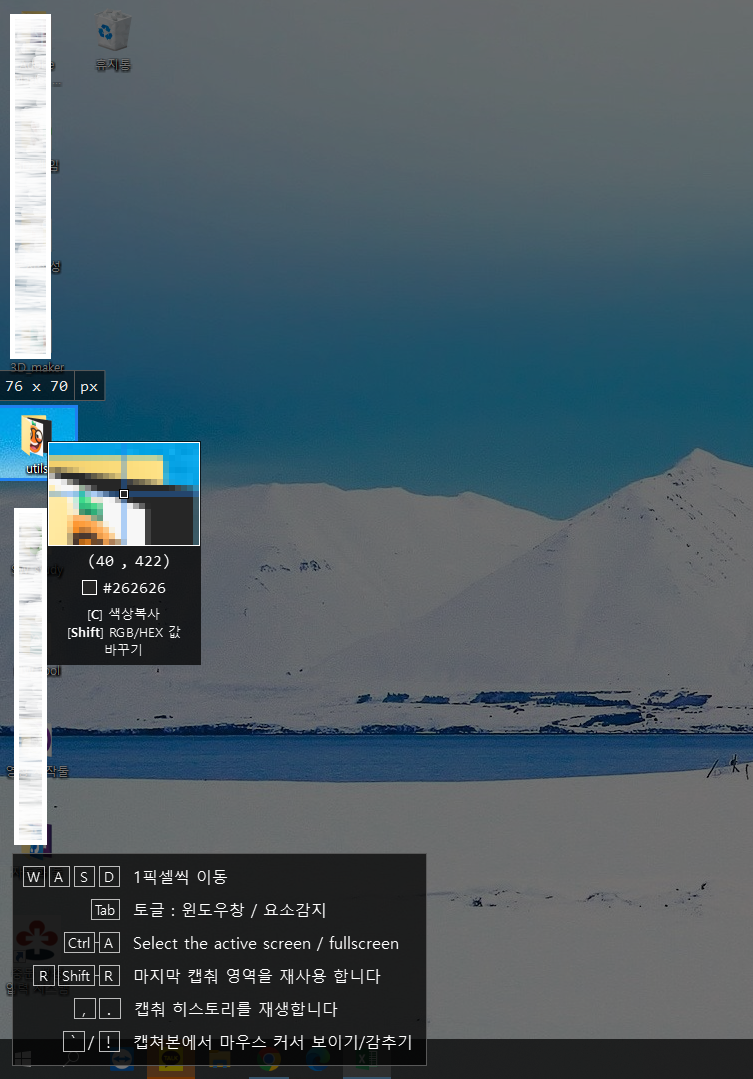Click the D key box in help panel
753x1079 pixels.
pos(109,877)
